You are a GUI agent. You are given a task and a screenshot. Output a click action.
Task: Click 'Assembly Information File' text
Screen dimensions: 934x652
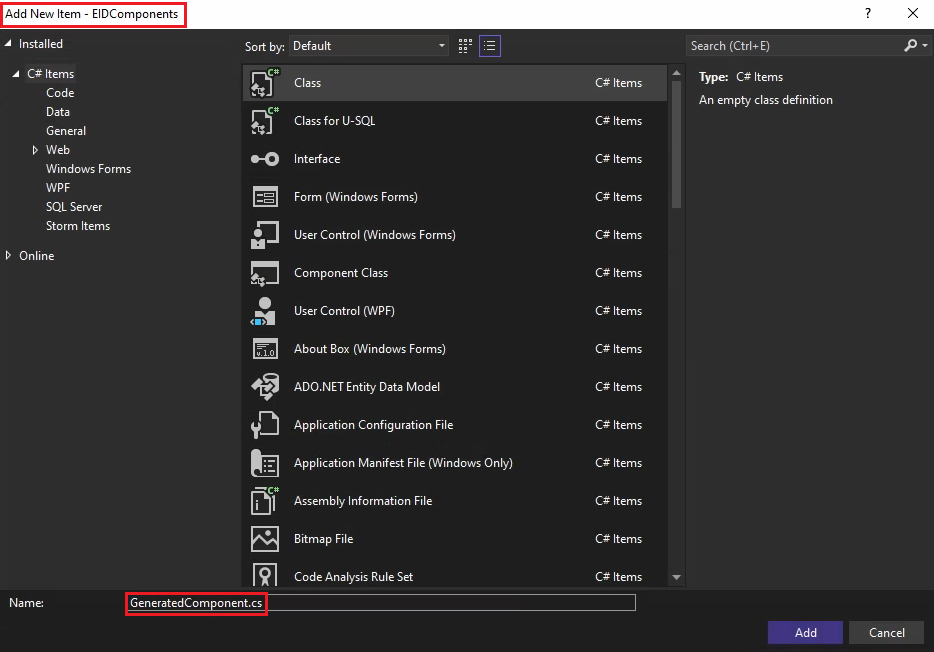363,501
